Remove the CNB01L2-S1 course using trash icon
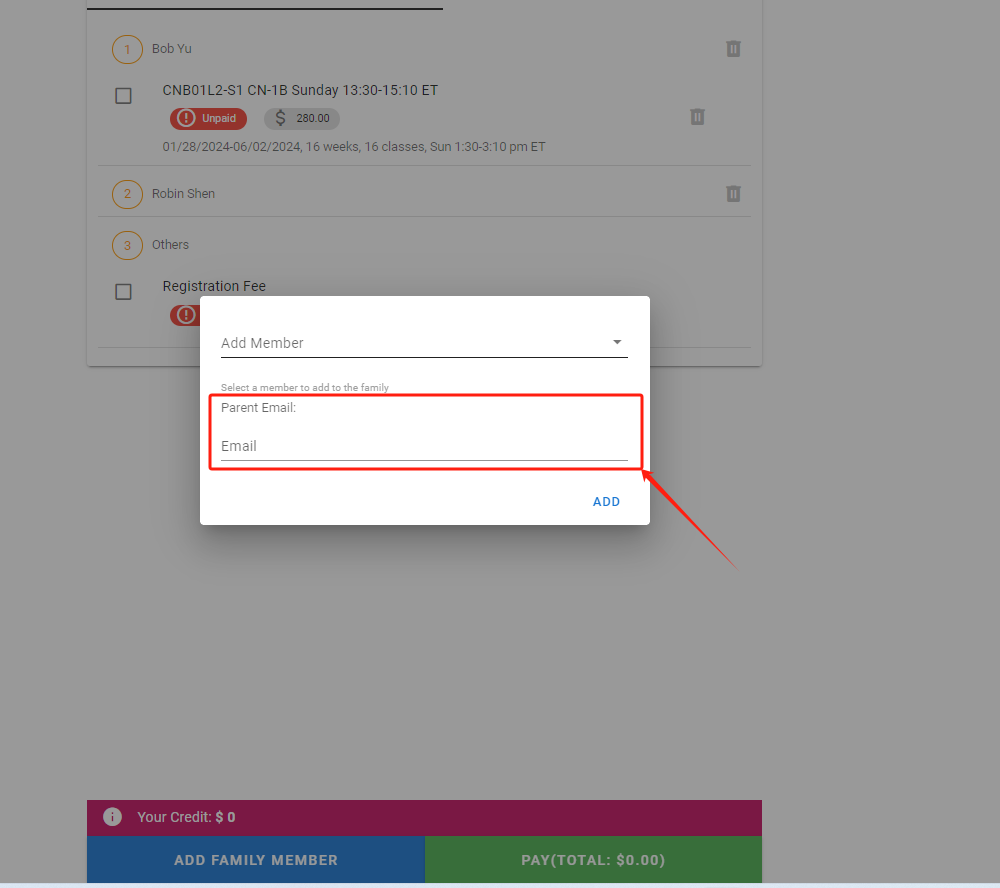The width and height of the screenshot is (1000, 888). tap(697, 117)
